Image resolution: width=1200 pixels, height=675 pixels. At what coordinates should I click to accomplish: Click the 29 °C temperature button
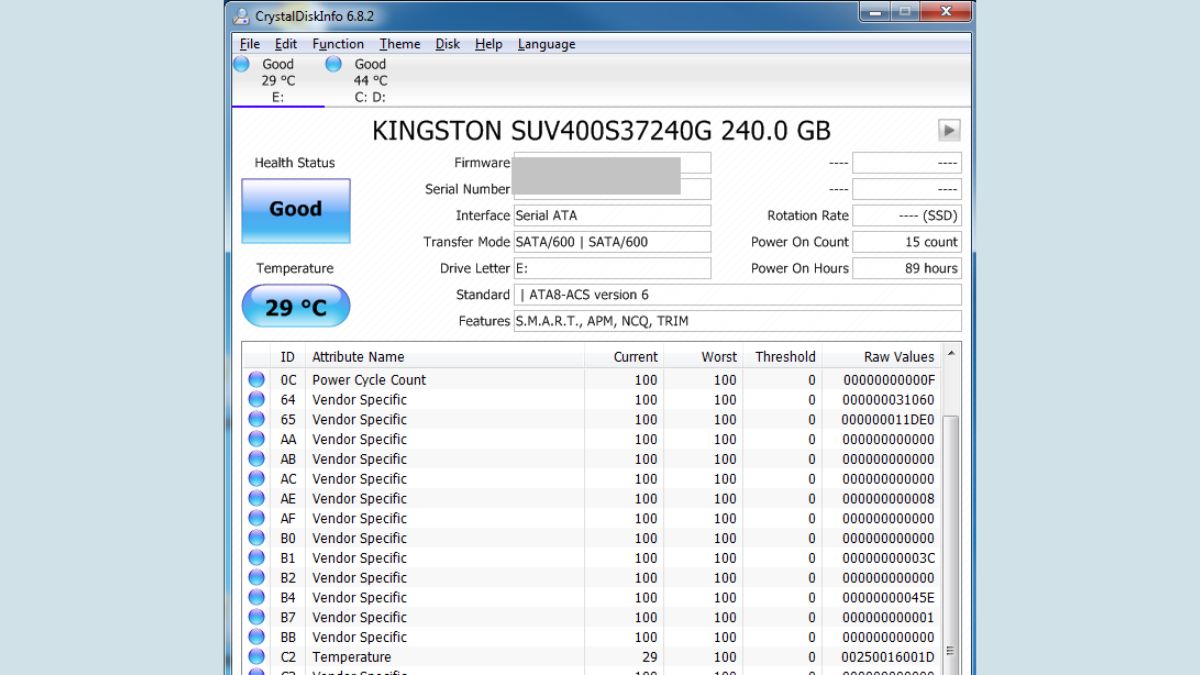click(x=296, y=307)
